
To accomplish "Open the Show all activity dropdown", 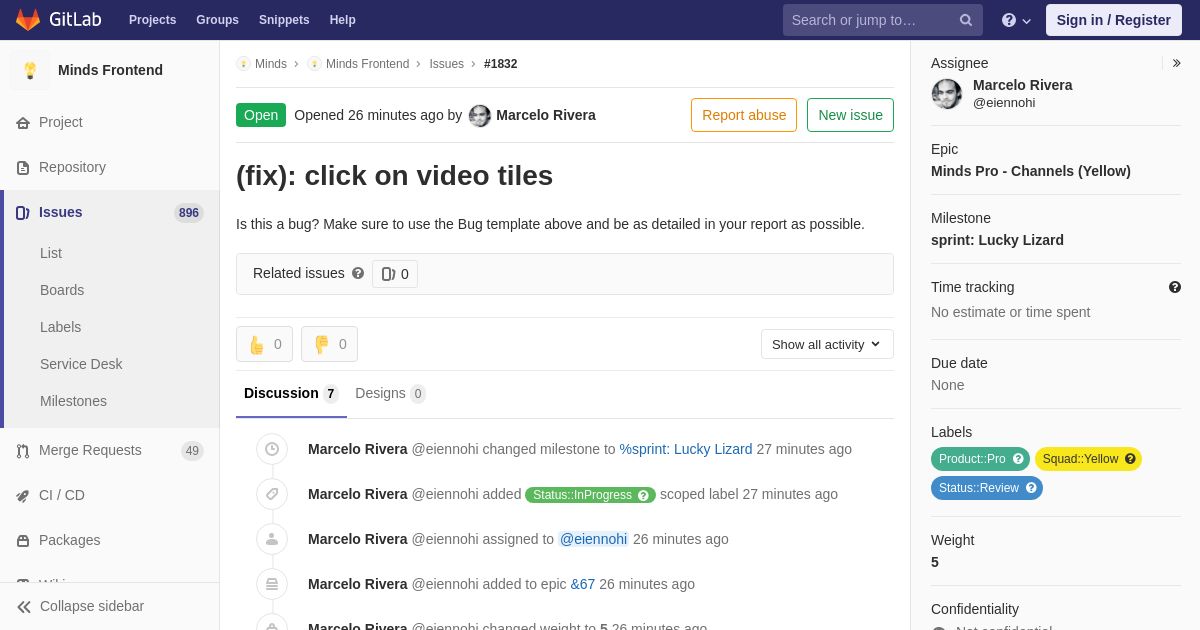I will [x=827, y=344].
